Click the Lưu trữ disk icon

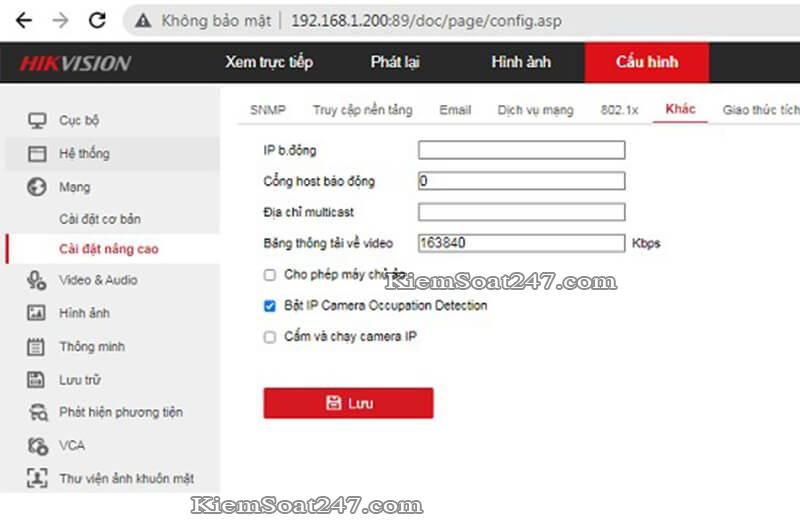[x=36, y=380]
